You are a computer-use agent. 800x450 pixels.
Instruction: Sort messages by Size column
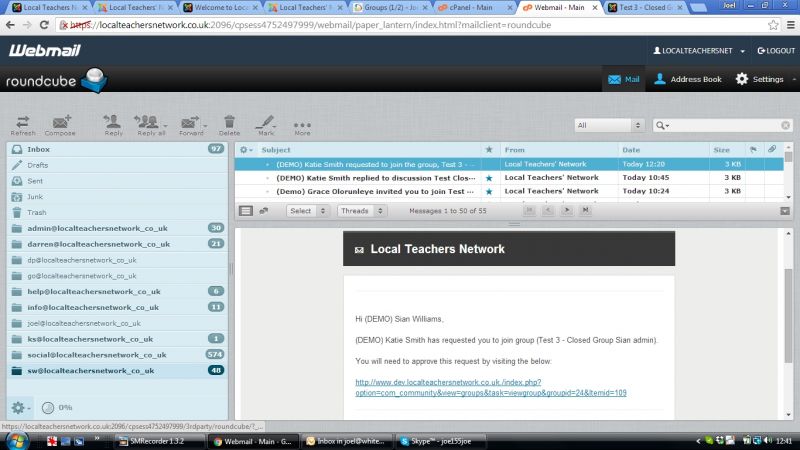coord(721,149)
